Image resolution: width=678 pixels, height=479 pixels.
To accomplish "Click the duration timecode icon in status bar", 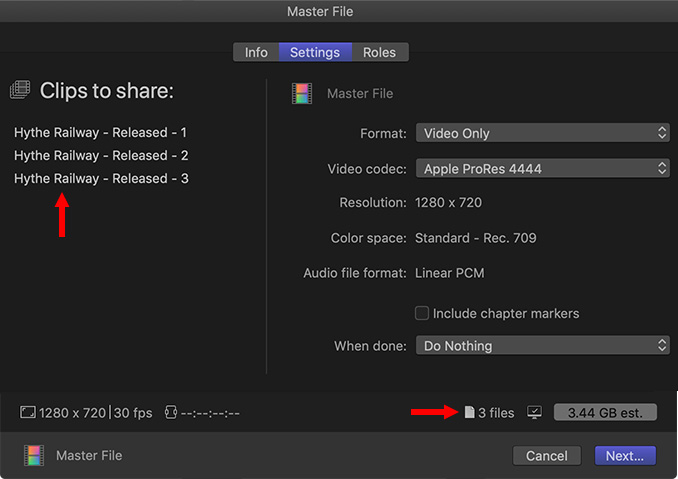I will click(171, 412).
